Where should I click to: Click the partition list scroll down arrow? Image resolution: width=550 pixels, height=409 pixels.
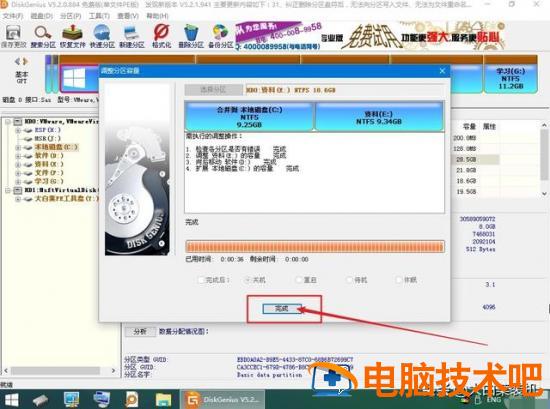544,194
